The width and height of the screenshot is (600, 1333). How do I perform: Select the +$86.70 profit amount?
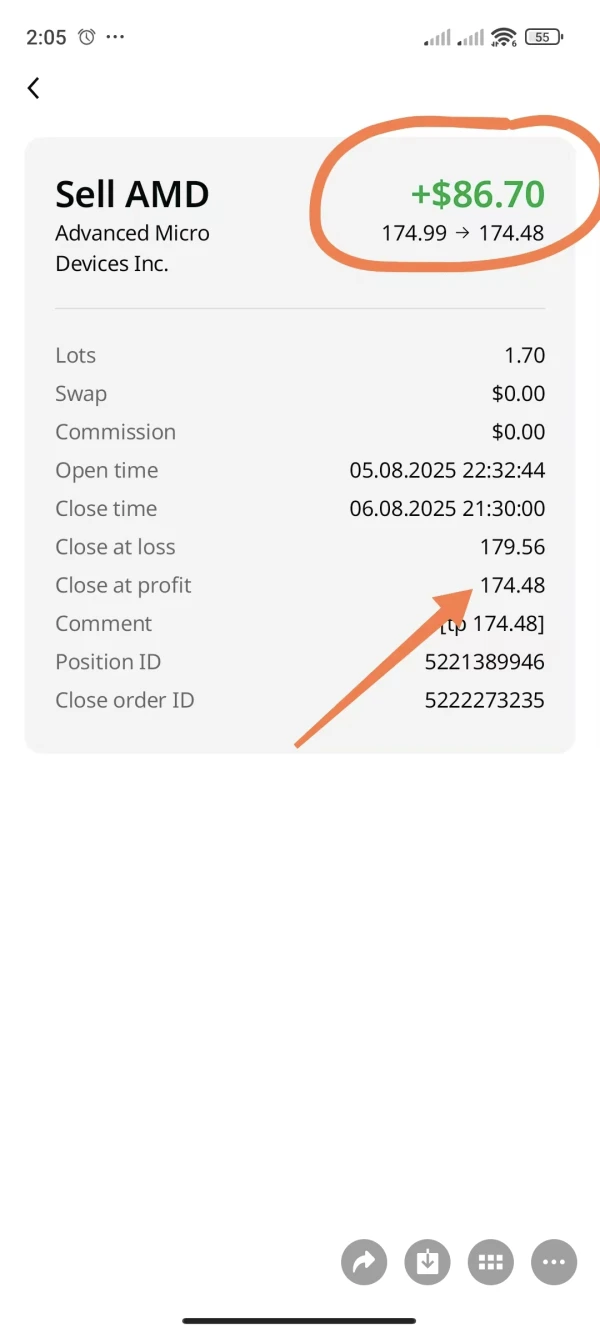click(x=478, y=194)
